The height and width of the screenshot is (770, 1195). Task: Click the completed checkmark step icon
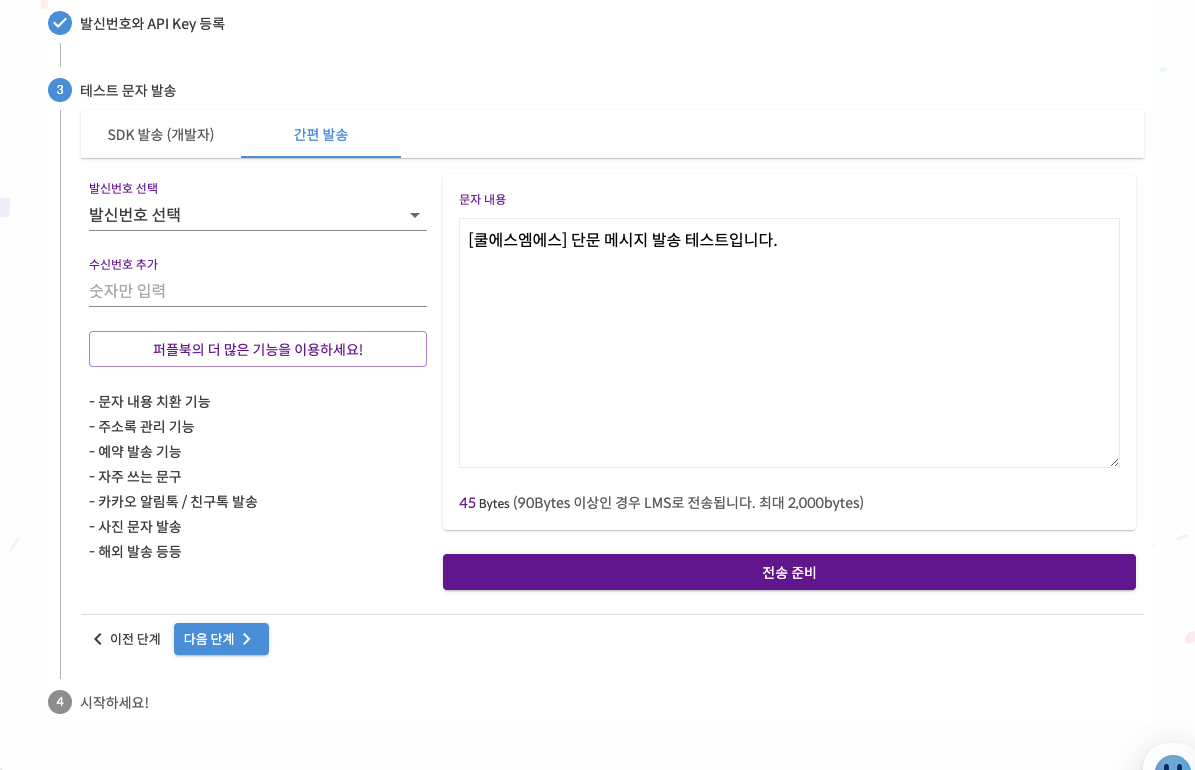click(x=59, y=24)
